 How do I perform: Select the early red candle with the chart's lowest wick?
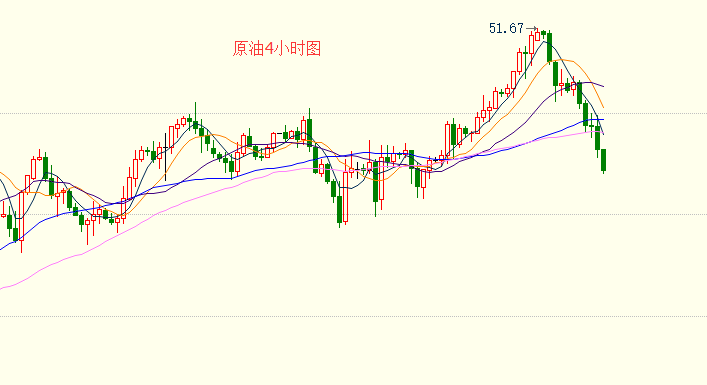(21, 221)
